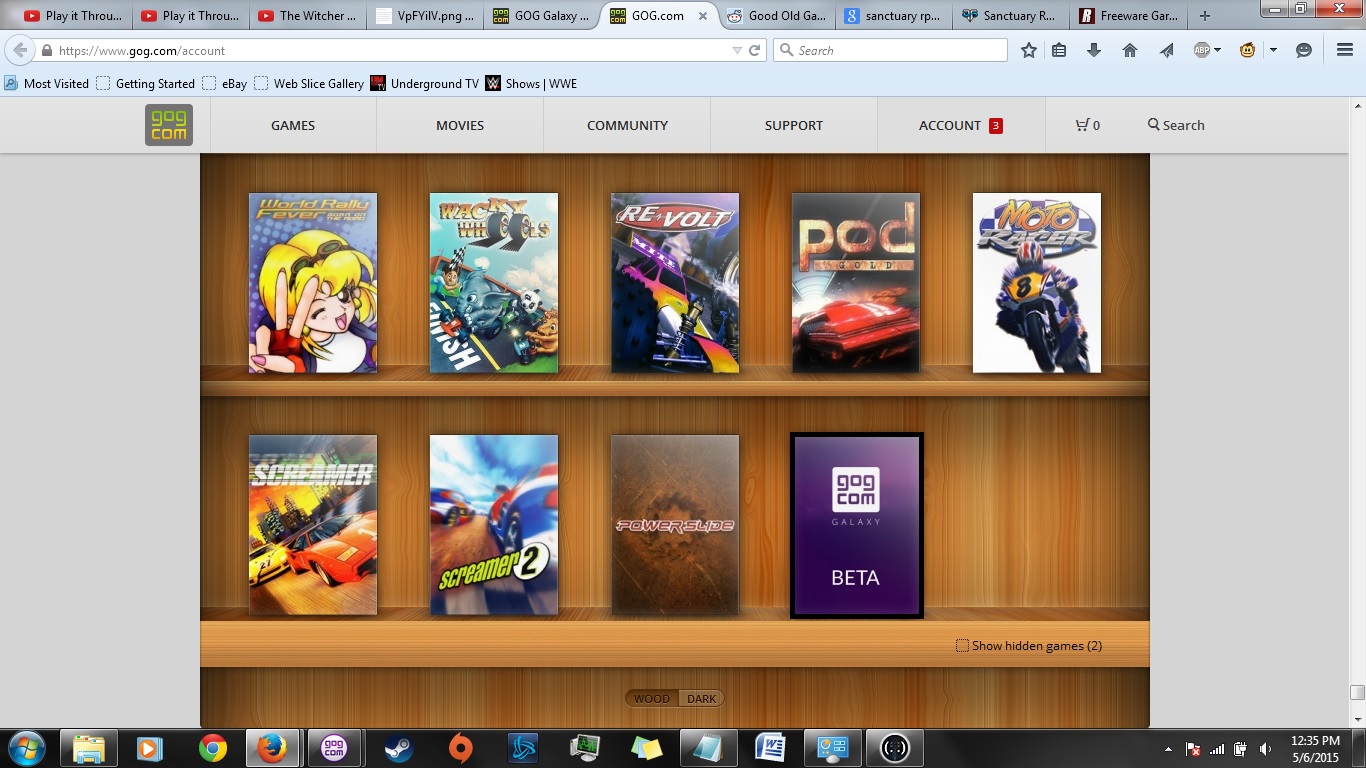Open GOG Galaxy from the taskbar
This screenshot has height=768, width=1366.
[x=334, y=748]
